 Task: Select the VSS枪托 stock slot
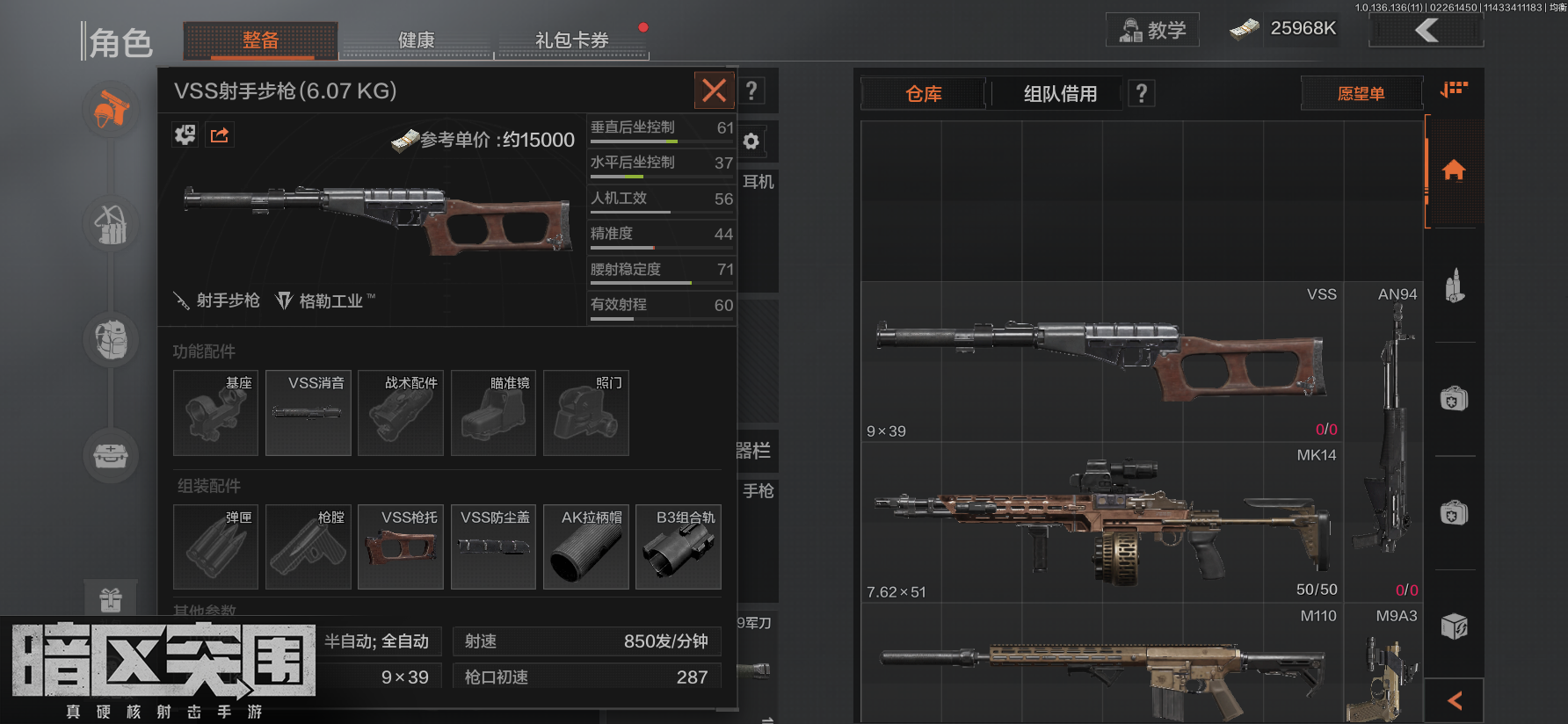401,547
